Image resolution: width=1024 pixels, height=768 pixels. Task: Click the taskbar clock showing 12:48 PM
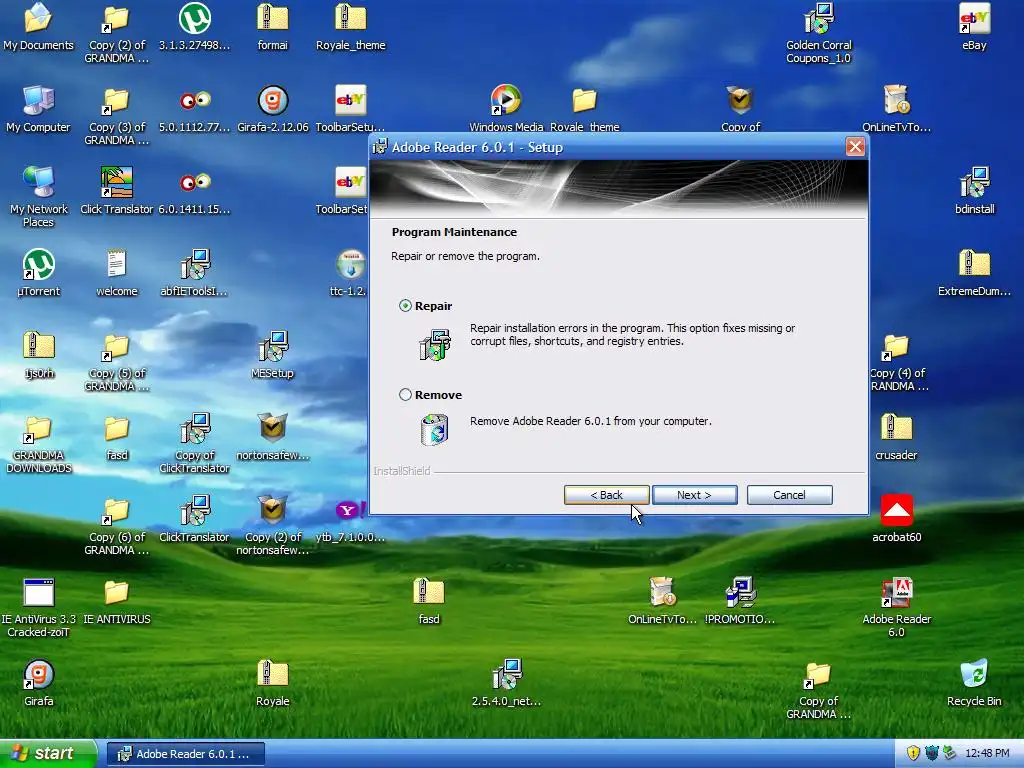coord(987,754)
